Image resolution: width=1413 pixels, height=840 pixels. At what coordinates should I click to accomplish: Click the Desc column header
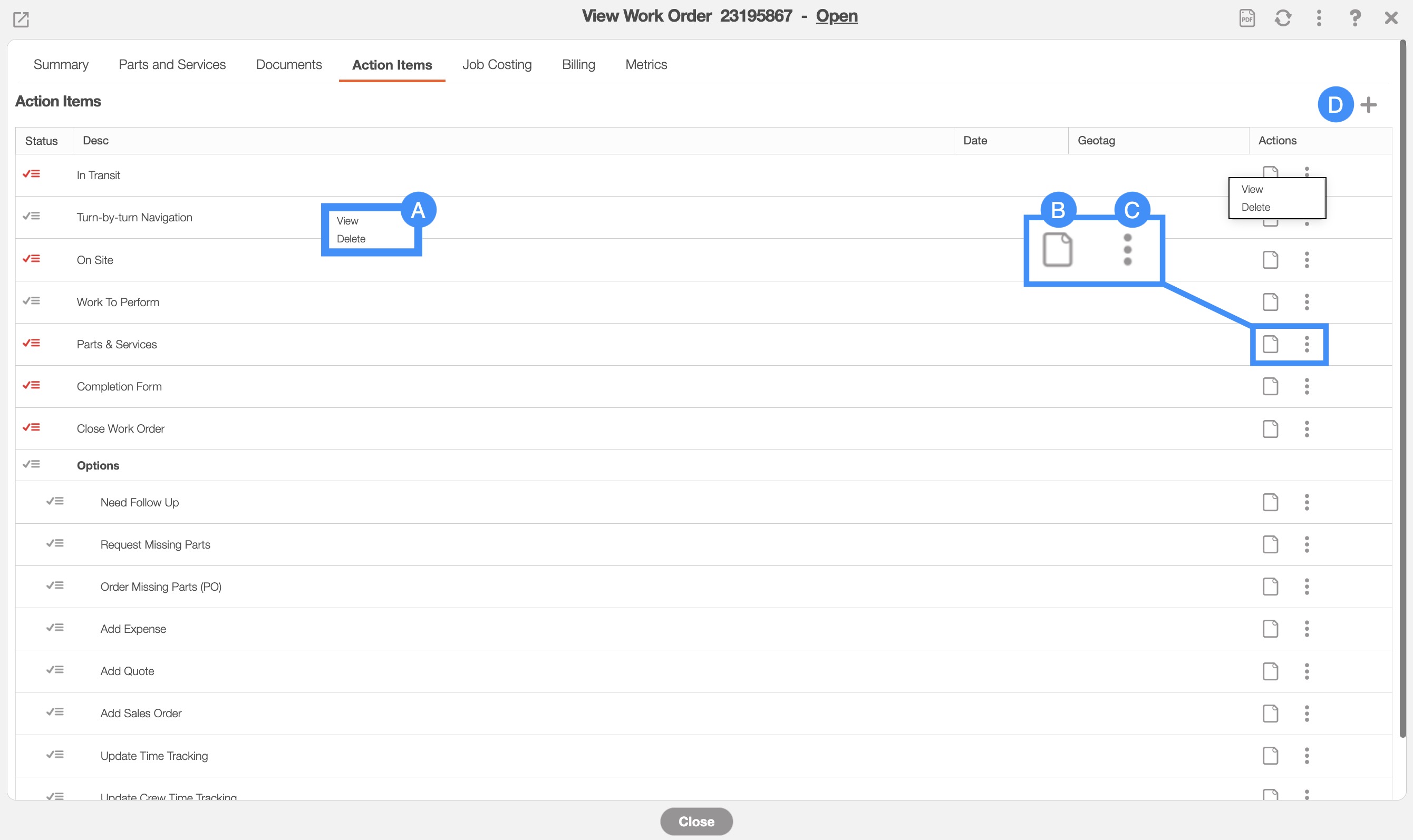tap(96, 140)
